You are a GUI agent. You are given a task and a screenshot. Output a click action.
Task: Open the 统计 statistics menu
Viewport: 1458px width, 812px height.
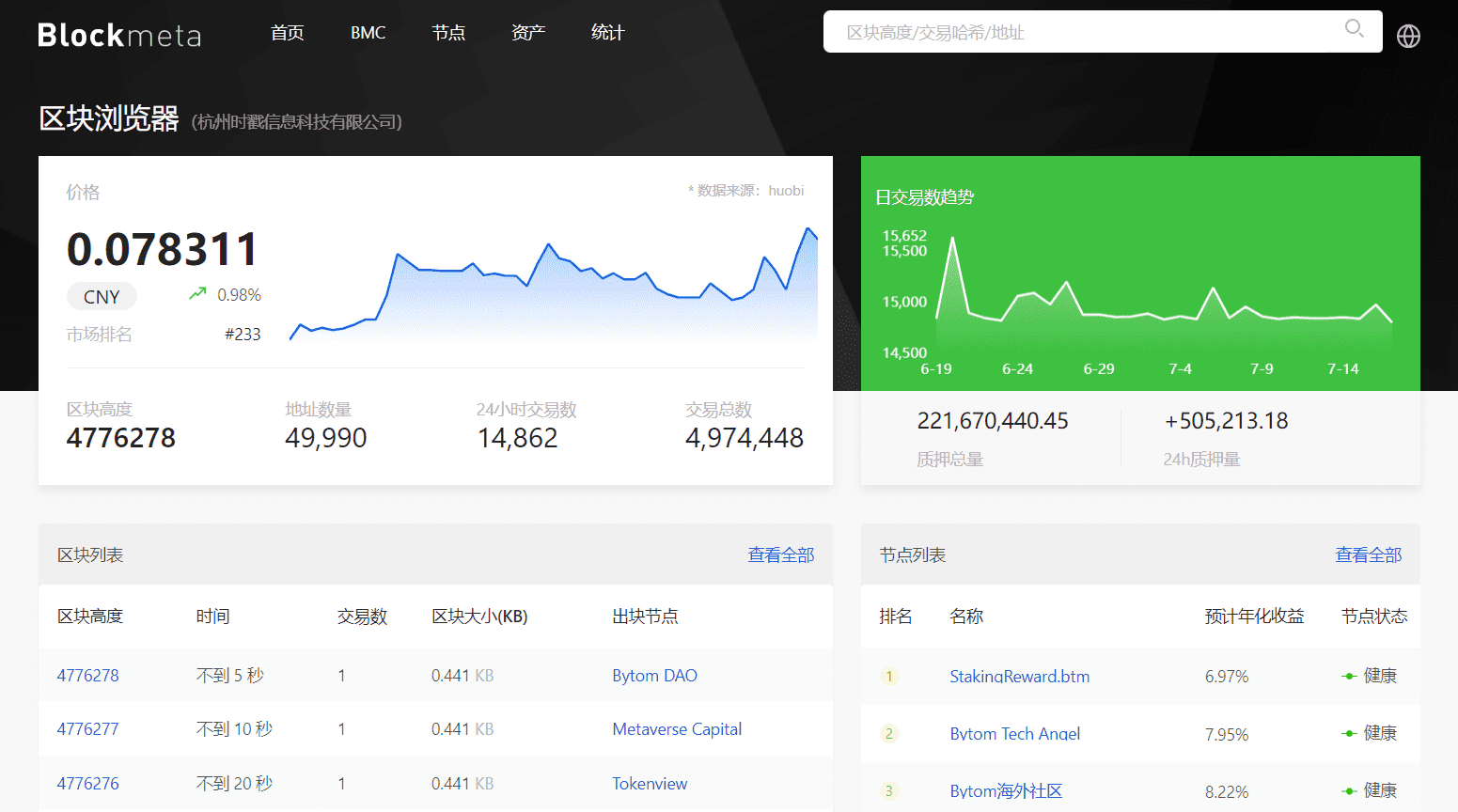tap(607, 33)
